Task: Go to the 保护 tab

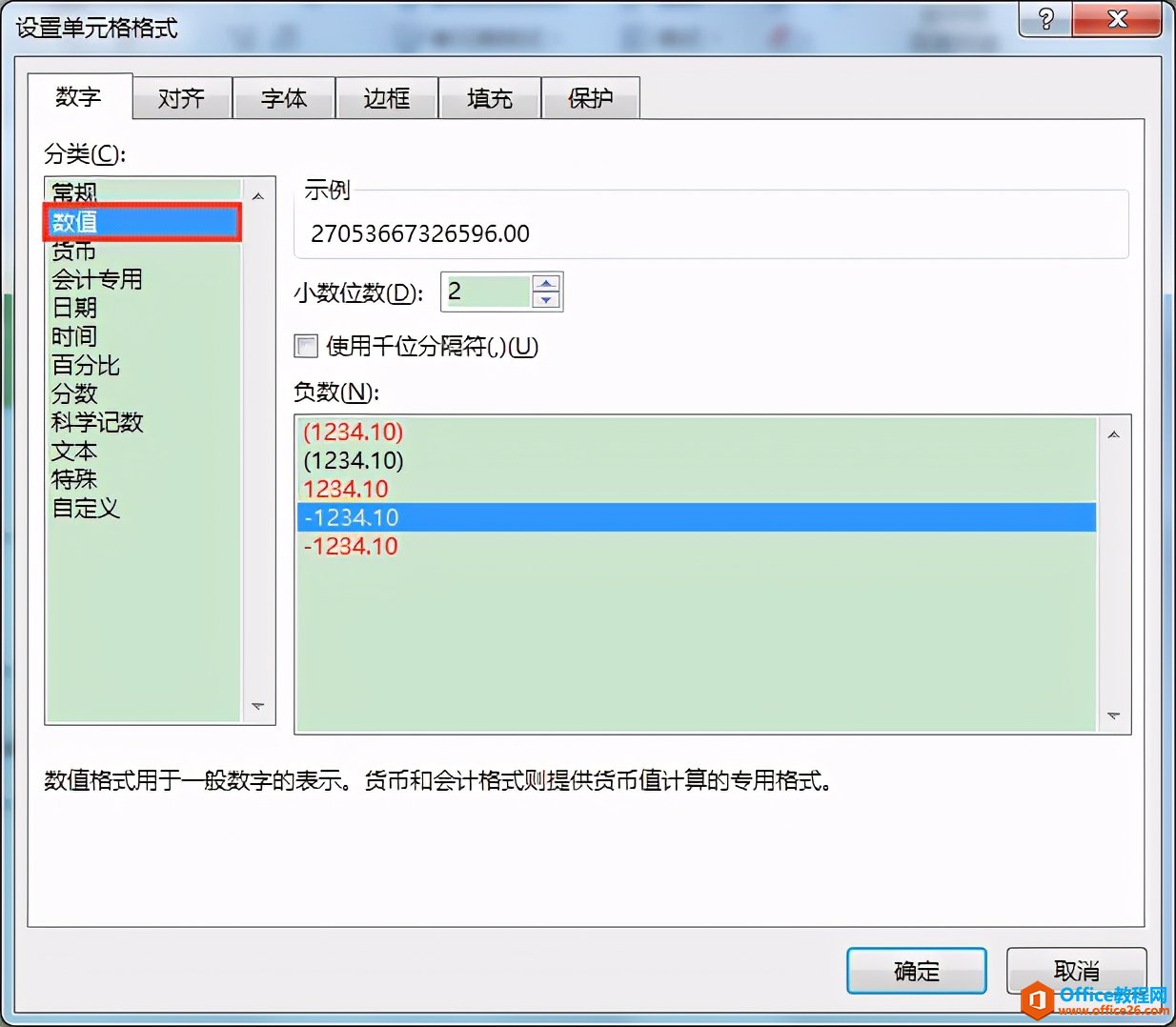Action: click(x=591, y=98)
